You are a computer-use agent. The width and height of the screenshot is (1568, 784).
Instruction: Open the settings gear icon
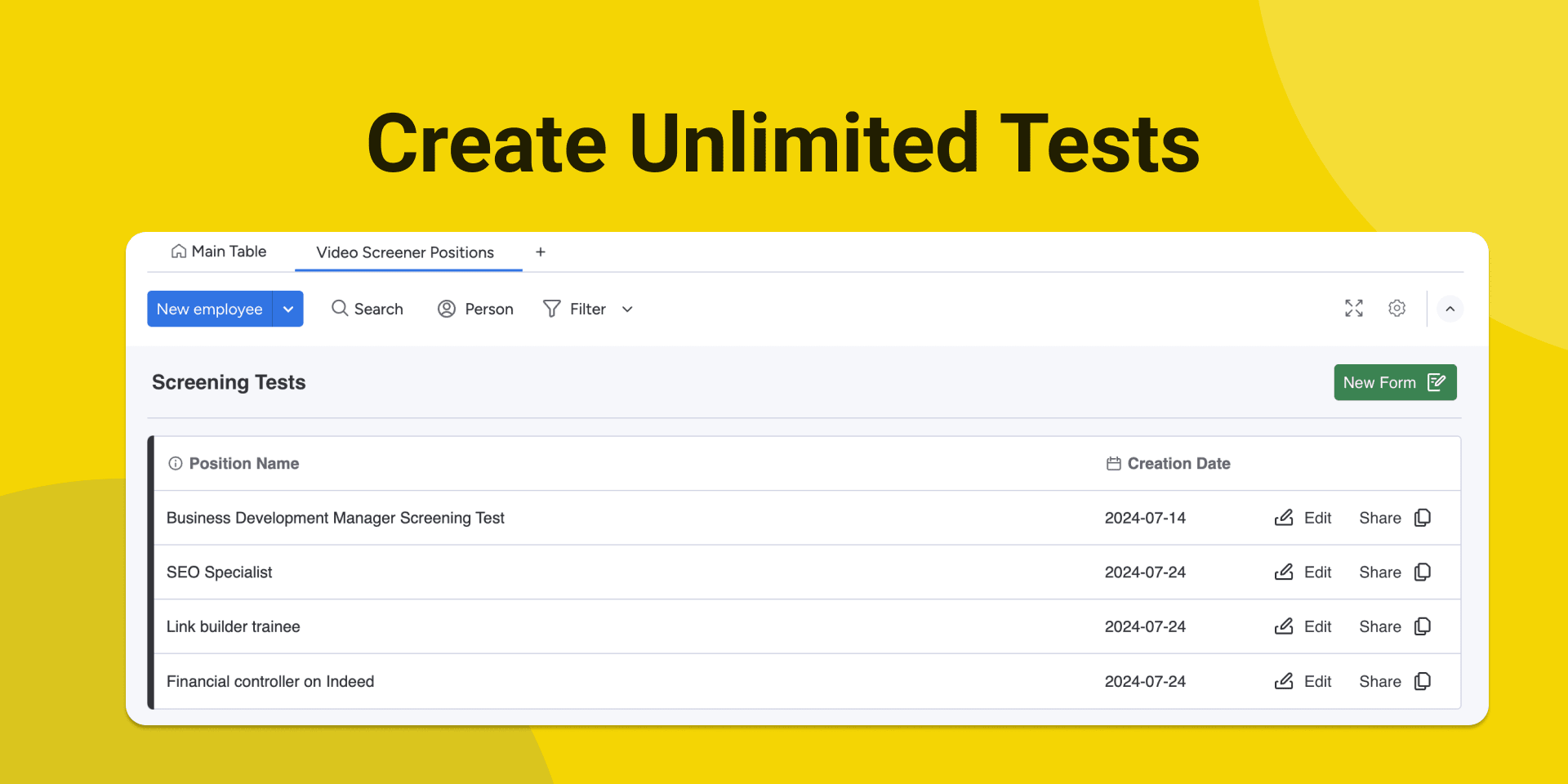click(x=1397, y=308)
